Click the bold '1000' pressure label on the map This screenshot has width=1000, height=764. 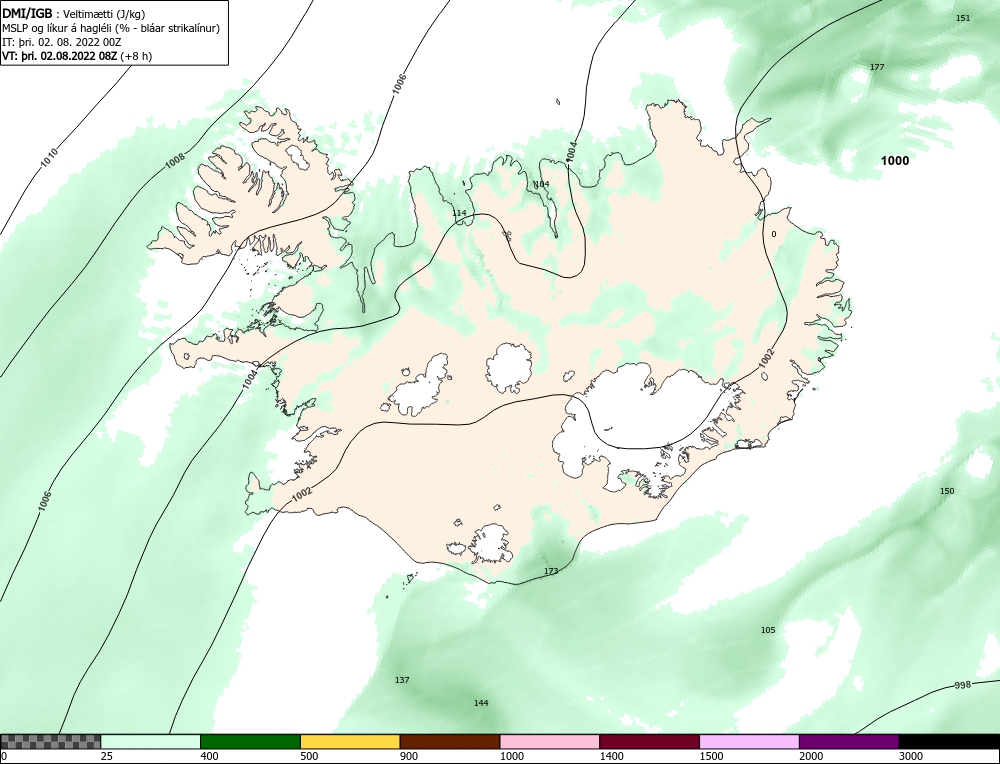(x=895, y=161)
